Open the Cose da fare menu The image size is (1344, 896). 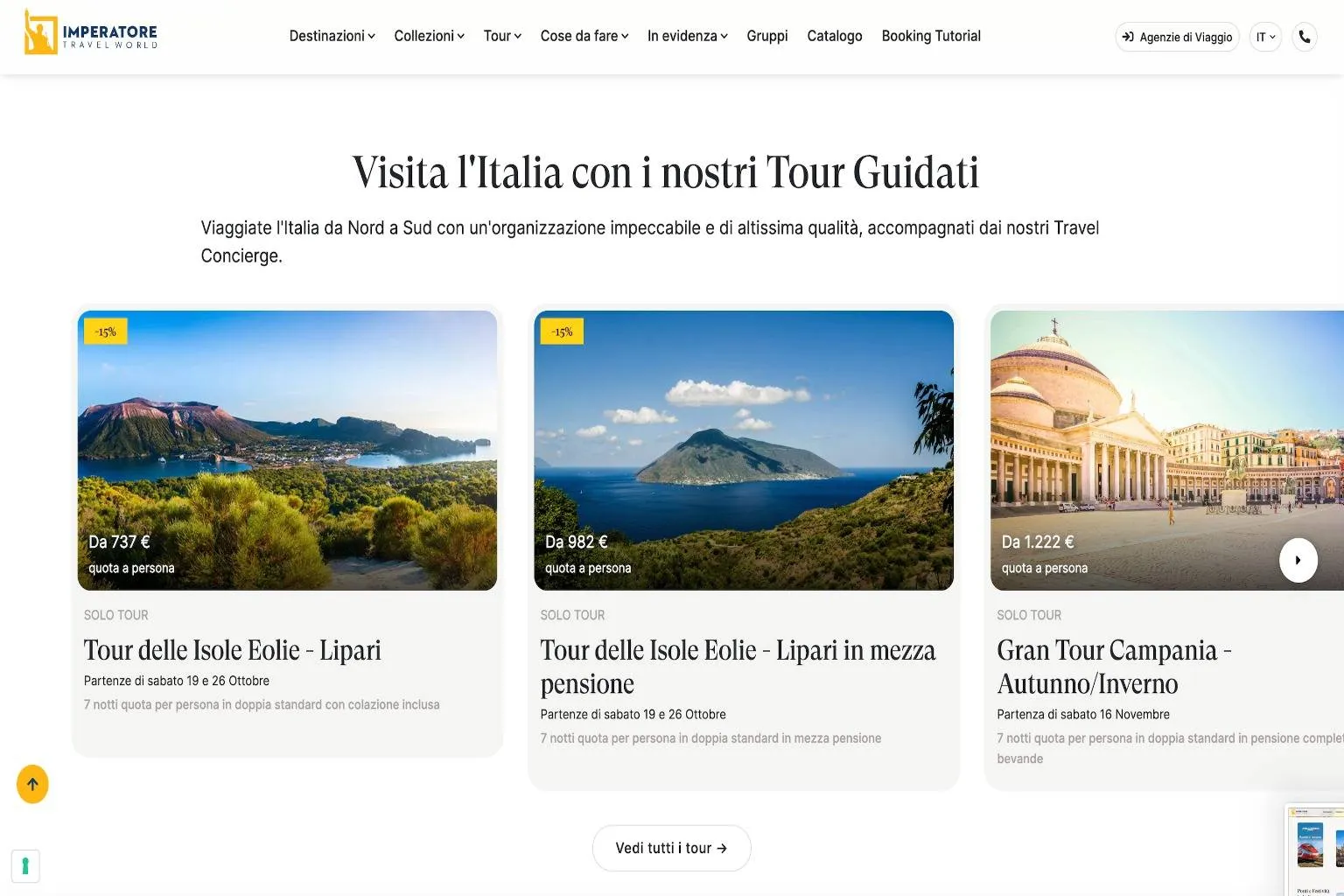pos(584,36)
